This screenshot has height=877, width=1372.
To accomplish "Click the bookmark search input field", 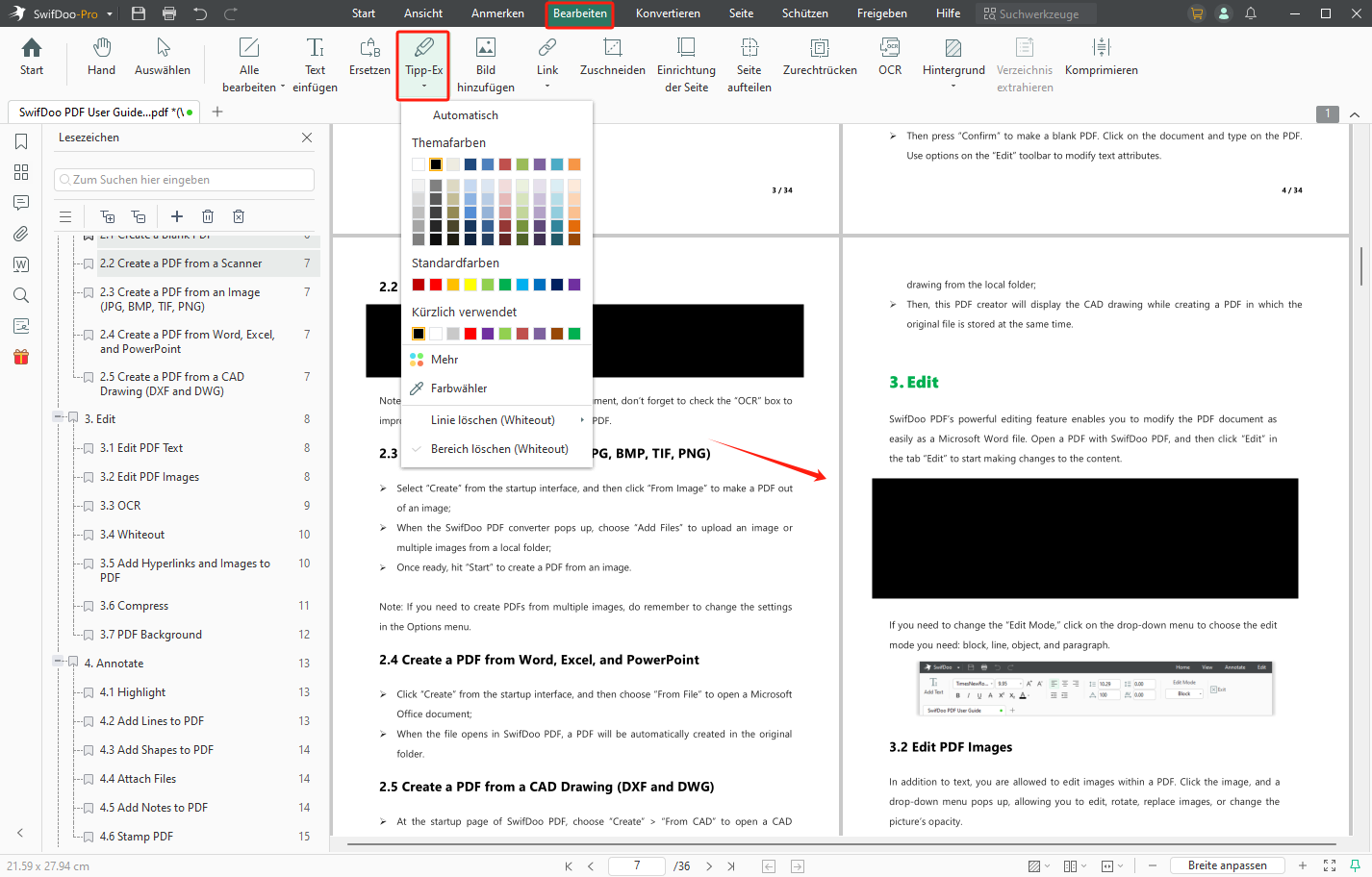I will [x=184, y=180].
